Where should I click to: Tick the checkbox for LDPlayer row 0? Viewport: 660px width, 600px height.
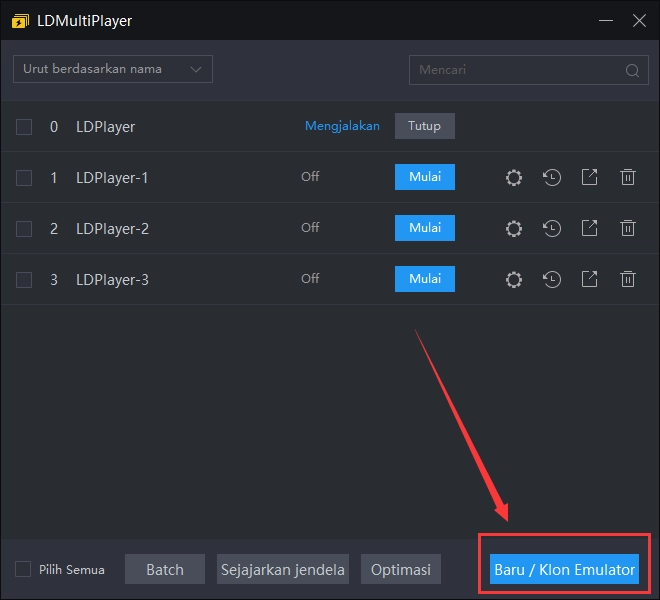24,127
